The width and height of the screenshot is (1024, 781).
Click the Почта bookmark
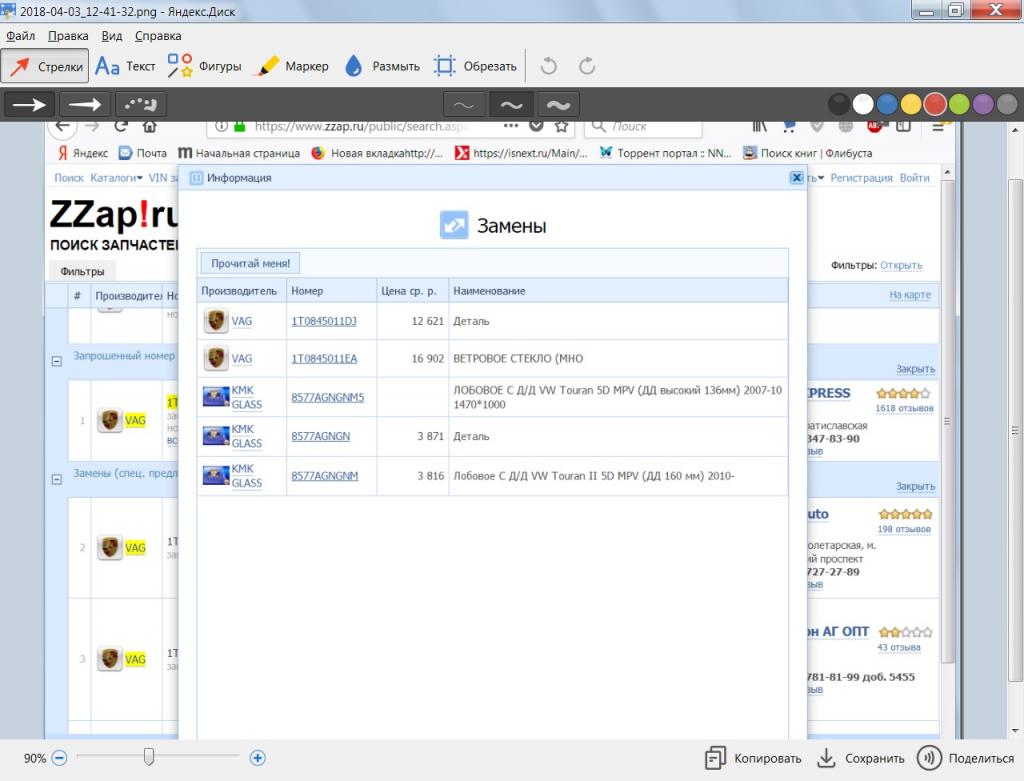click(x=143, y=153)
